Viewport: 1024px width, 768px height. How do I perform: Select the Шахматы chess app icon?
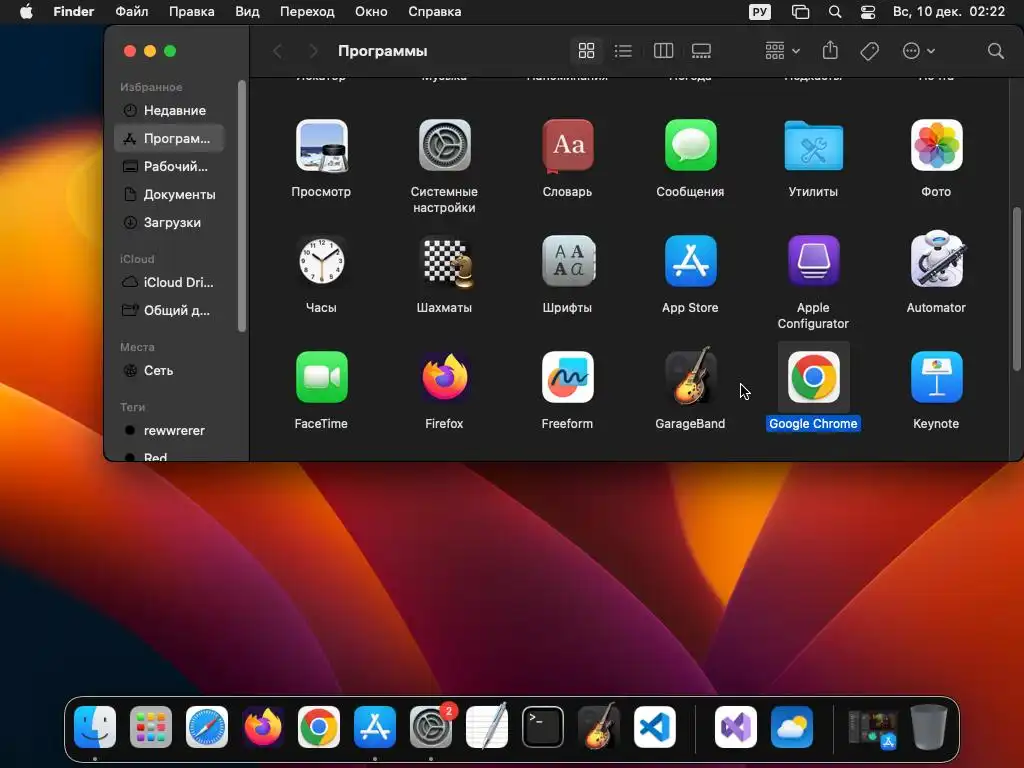point(445,263)
